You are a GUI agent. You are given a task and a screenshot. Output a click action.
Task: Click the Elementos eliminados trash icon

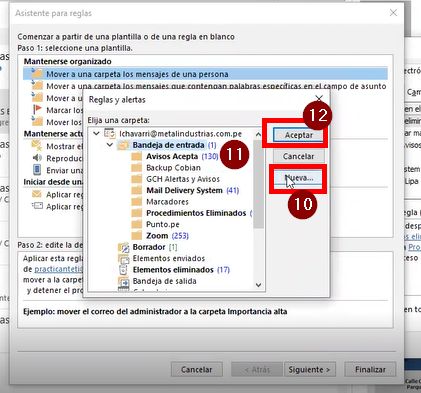[124, 270]
